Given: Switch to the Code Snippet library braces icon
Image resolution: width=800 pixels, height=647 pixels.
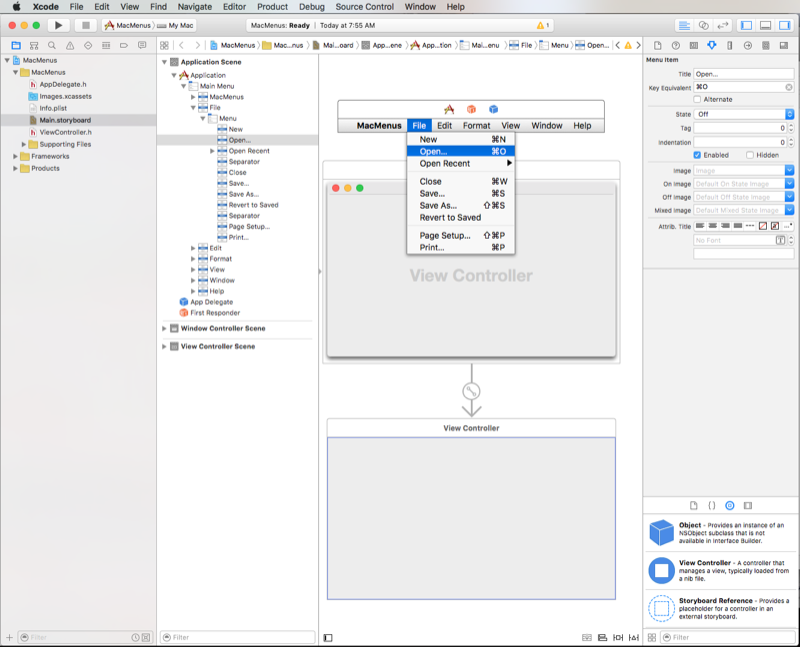Looking at the screenshot, I should coord(712,507).
